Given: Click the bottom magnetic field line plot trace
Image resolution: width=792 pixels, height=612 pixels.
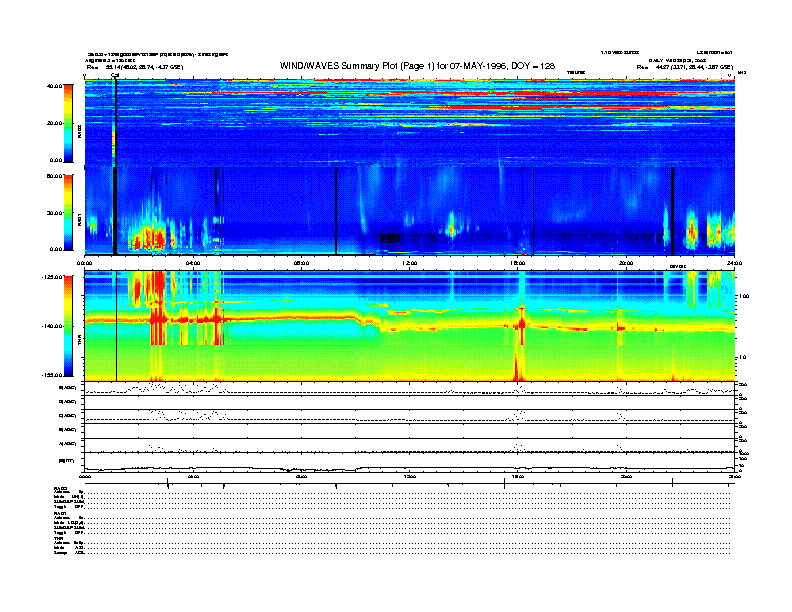Looking at the screenshot, I should point(409,468).
